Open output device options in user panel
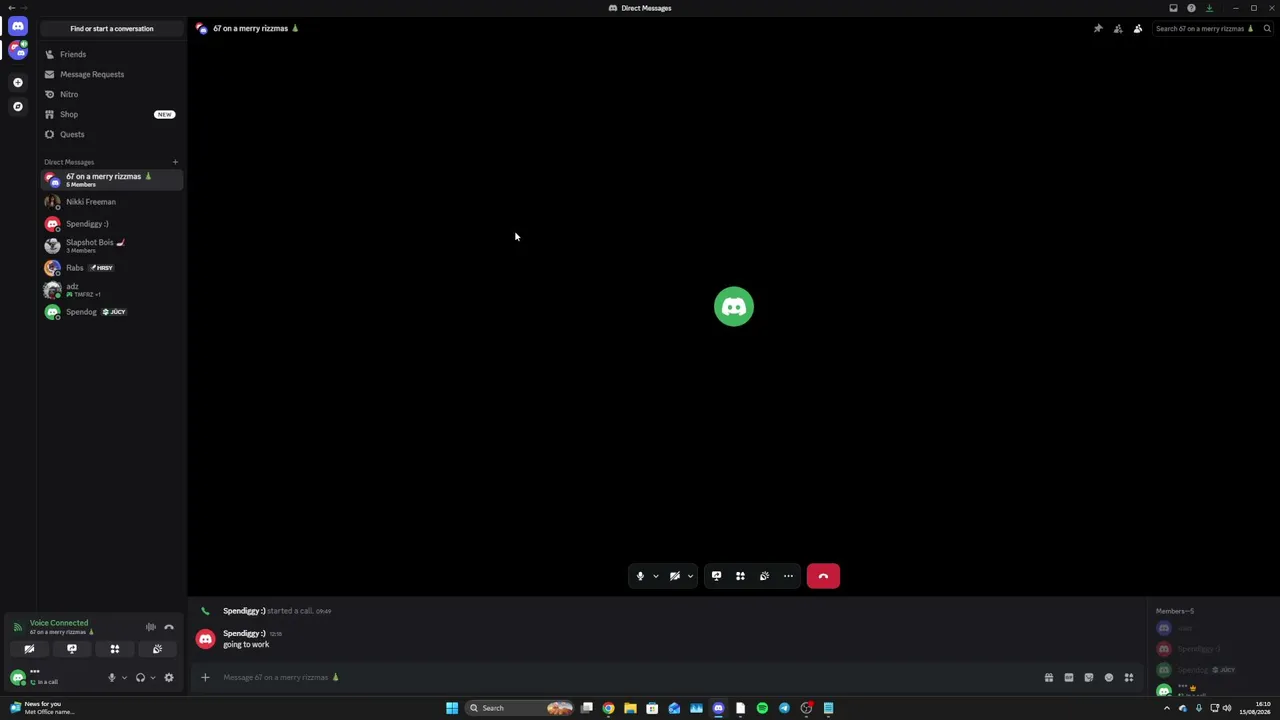Image resolution: width=1280 pixels, height=720 pixels. coord(152,678)
